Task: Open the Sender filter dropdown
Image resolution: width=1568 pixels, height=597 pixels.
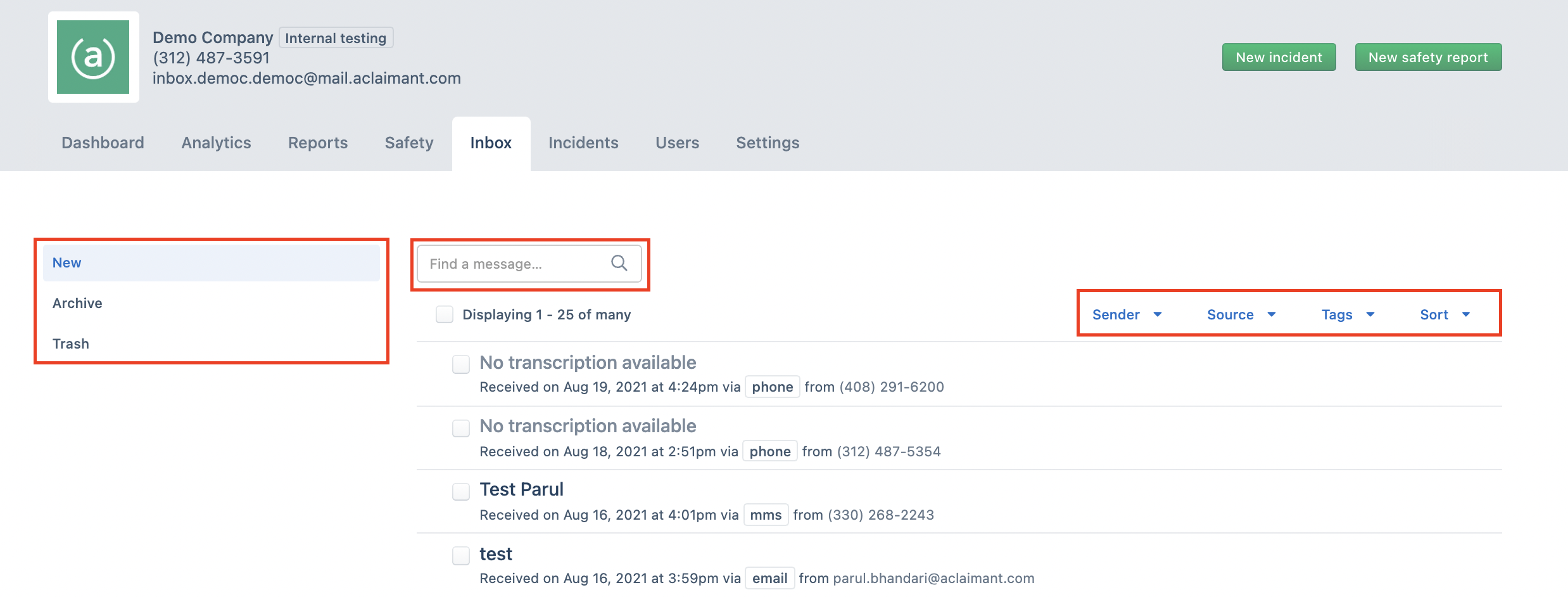Action: [1127, 314]
